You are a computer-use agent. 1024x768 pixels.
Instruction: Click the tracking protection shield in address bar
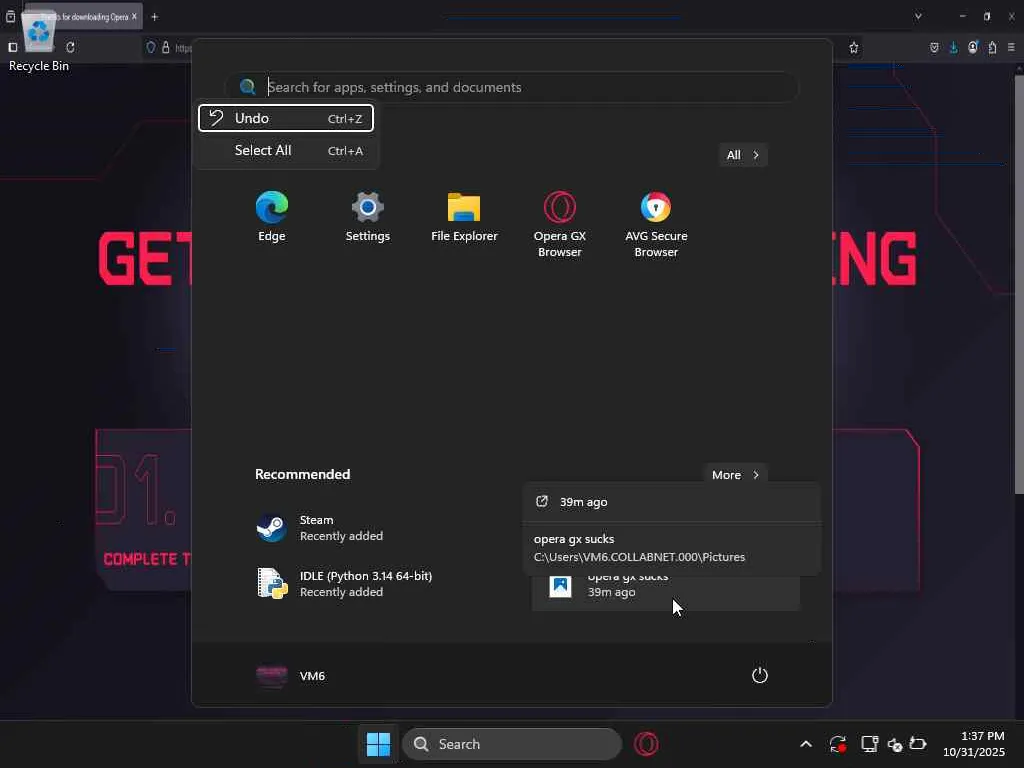point(151,47)
